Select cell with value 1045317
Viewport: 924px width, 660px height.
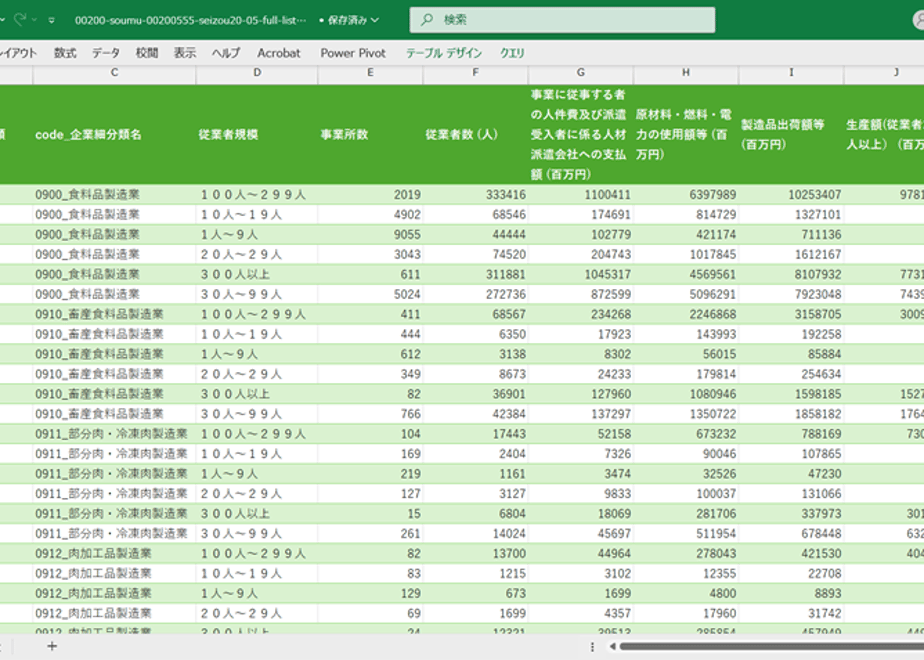coord(580,275)
